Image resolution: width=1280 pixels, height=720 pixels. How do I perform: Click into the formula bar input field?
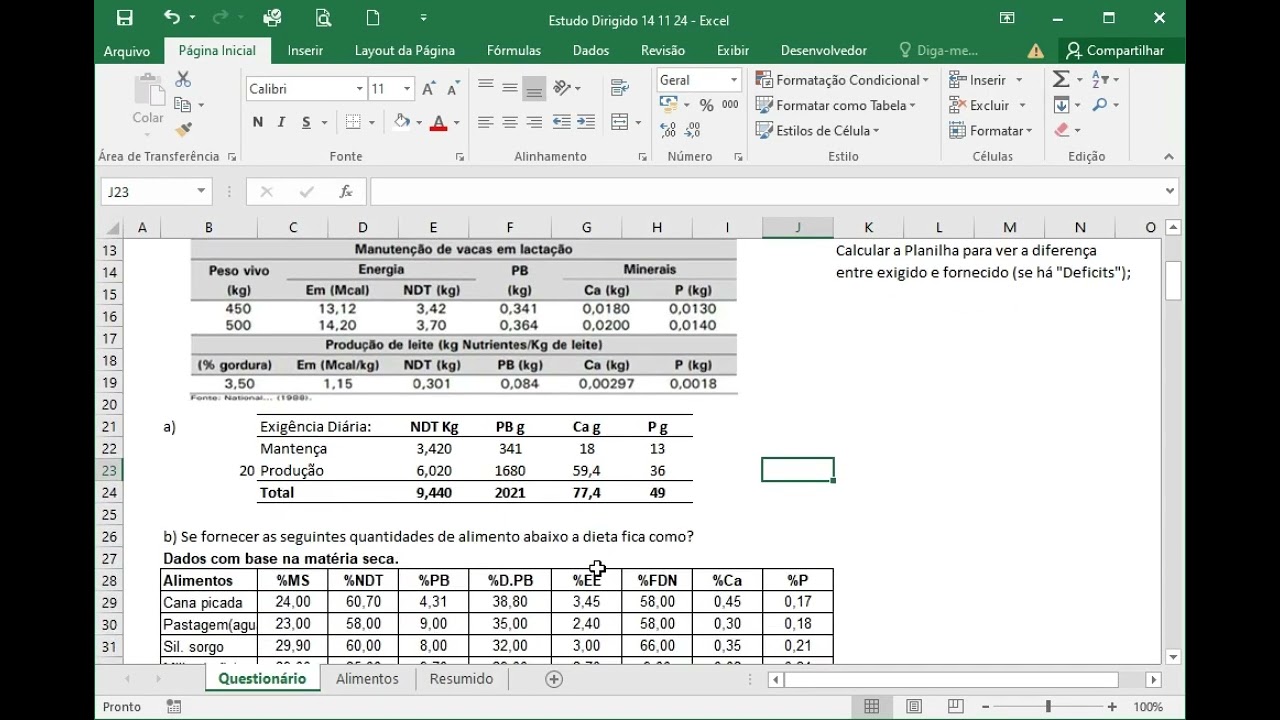tap(766, 191)
